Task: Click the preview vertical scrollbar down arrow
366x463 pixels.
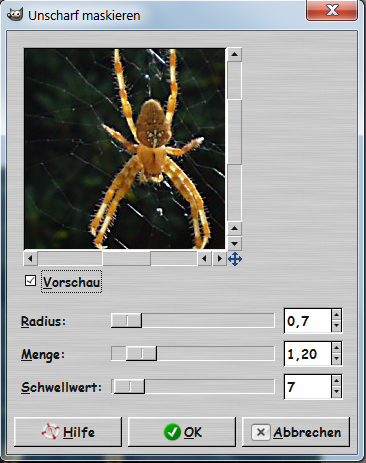Action: coord(234,244)
